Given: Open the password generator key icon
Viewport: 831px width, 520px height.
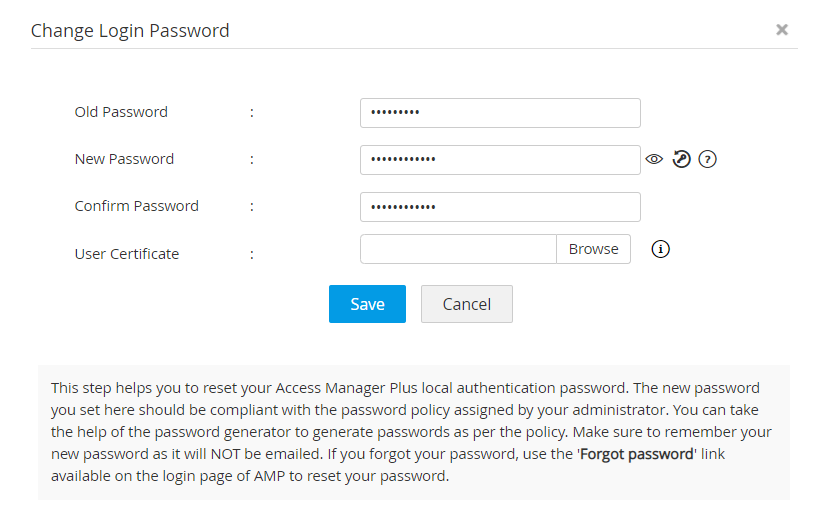Looking at the screenshot, I should pyautogui.click(x=681, y=159).
